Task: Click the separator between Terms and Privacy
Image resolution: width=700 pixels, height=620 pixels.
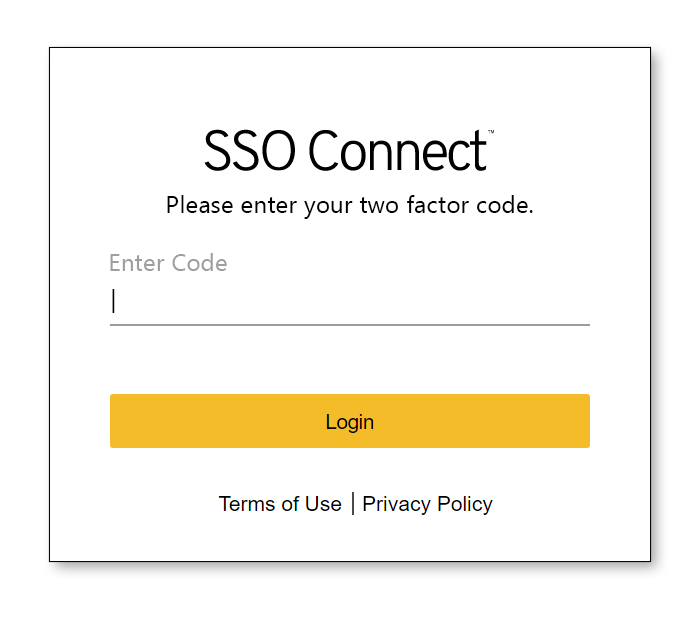Action: [x=353, y=503]
